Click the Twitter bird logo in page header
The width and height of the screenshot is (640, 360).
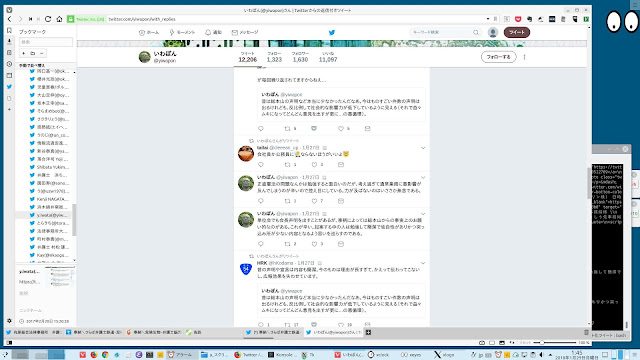[332, 32]
